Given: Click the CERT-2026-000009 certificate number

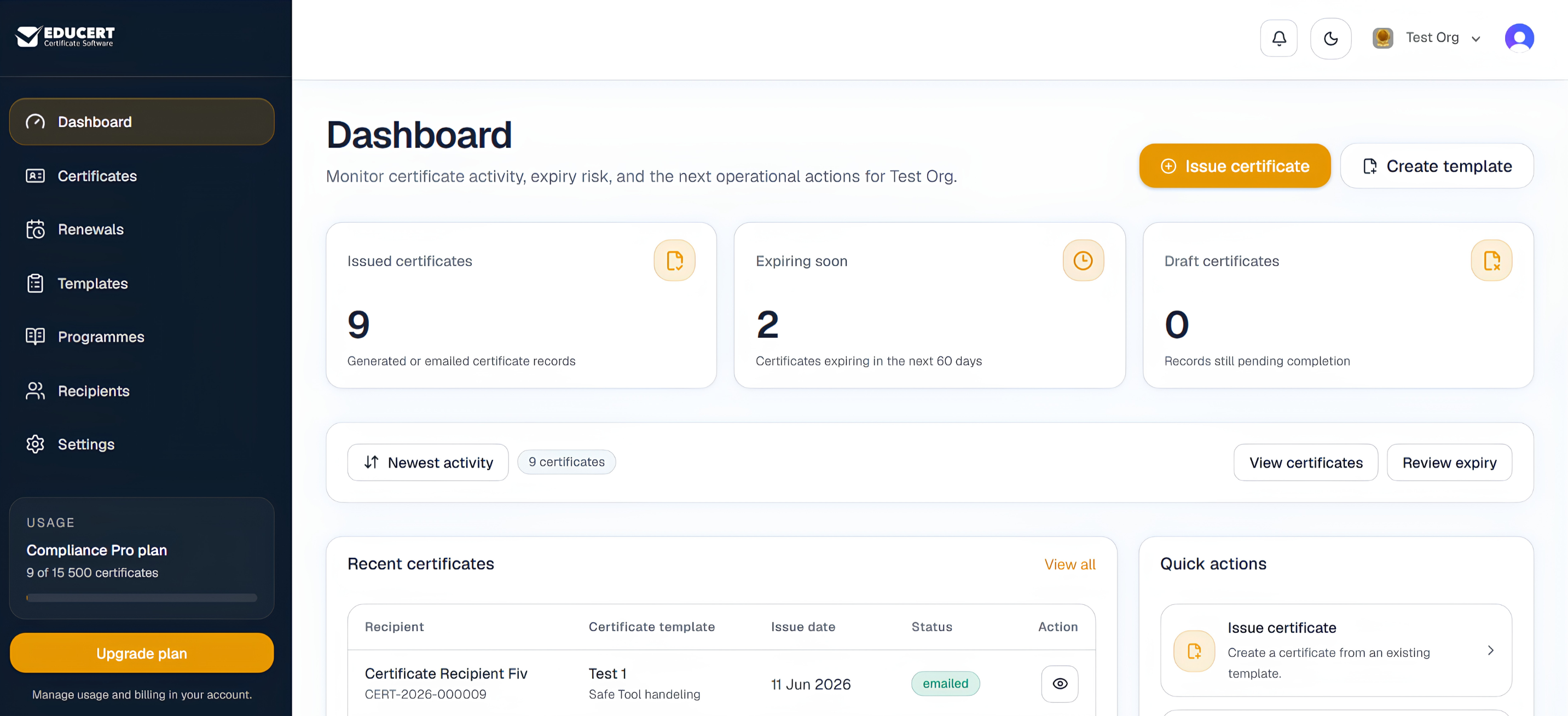Looking at the screenshot, I should point(425,694).
